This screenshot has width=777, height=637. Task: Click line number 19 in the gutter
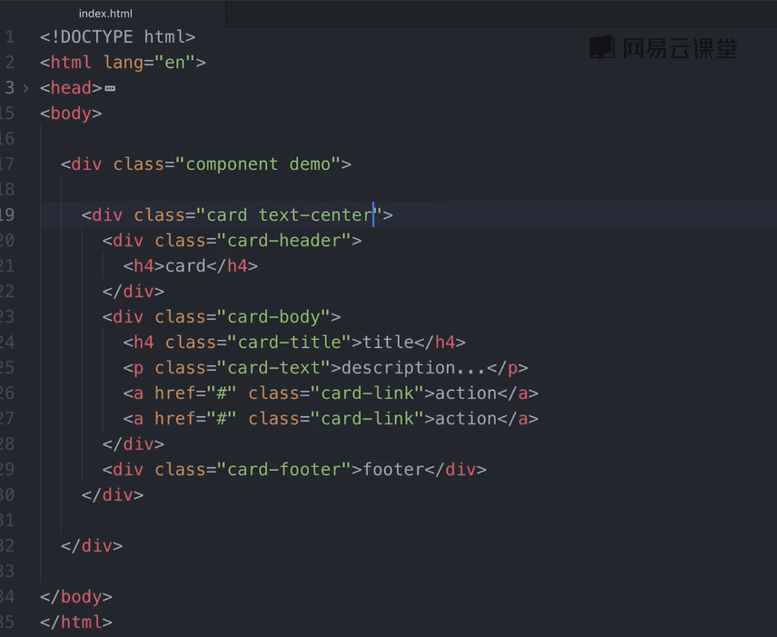tap(7, 215)
